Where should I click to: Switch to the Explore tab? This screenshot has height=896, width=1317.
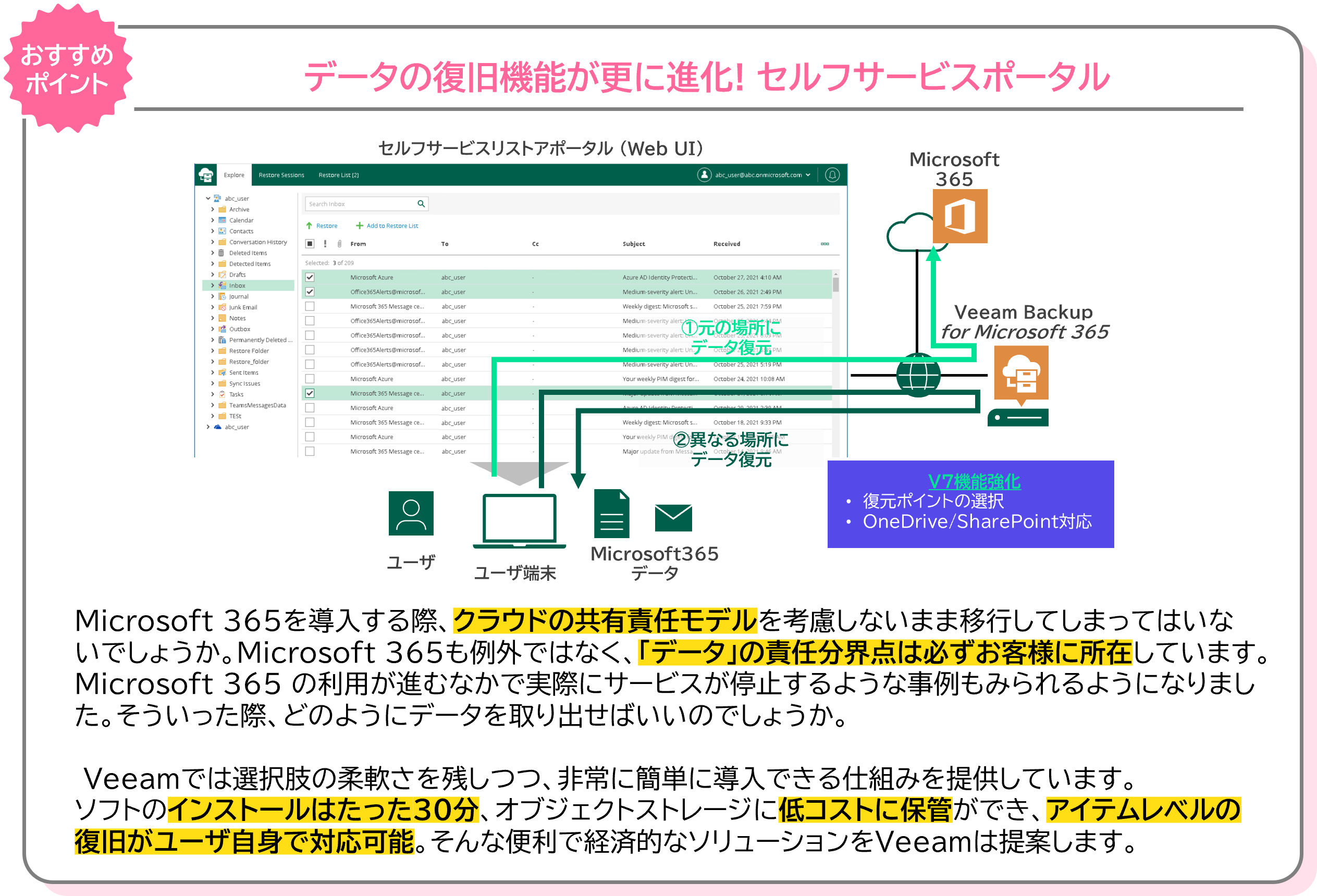pos(233,175)
